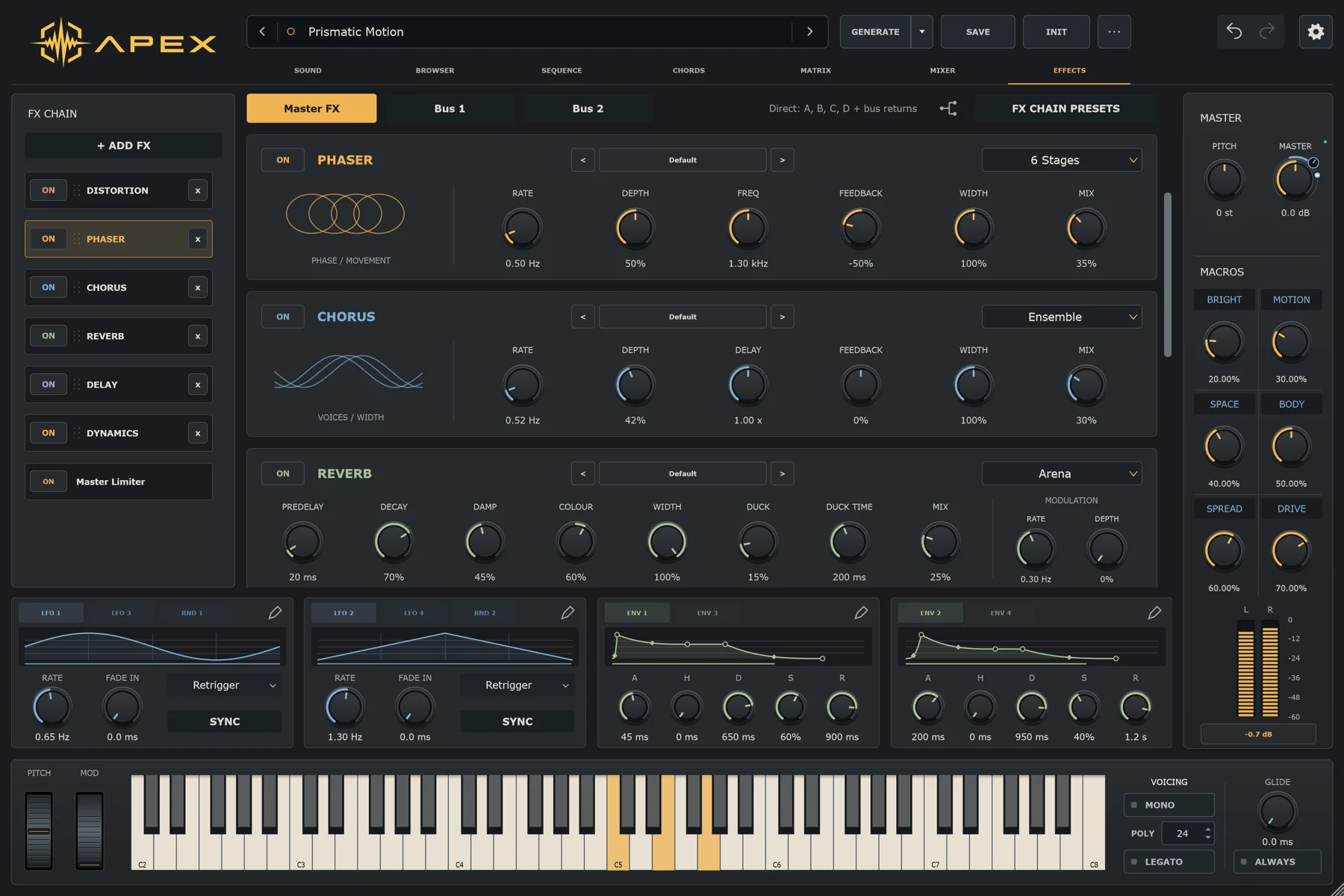Edit ENV 2 with the pencil icon

(x=1154, y=612)
